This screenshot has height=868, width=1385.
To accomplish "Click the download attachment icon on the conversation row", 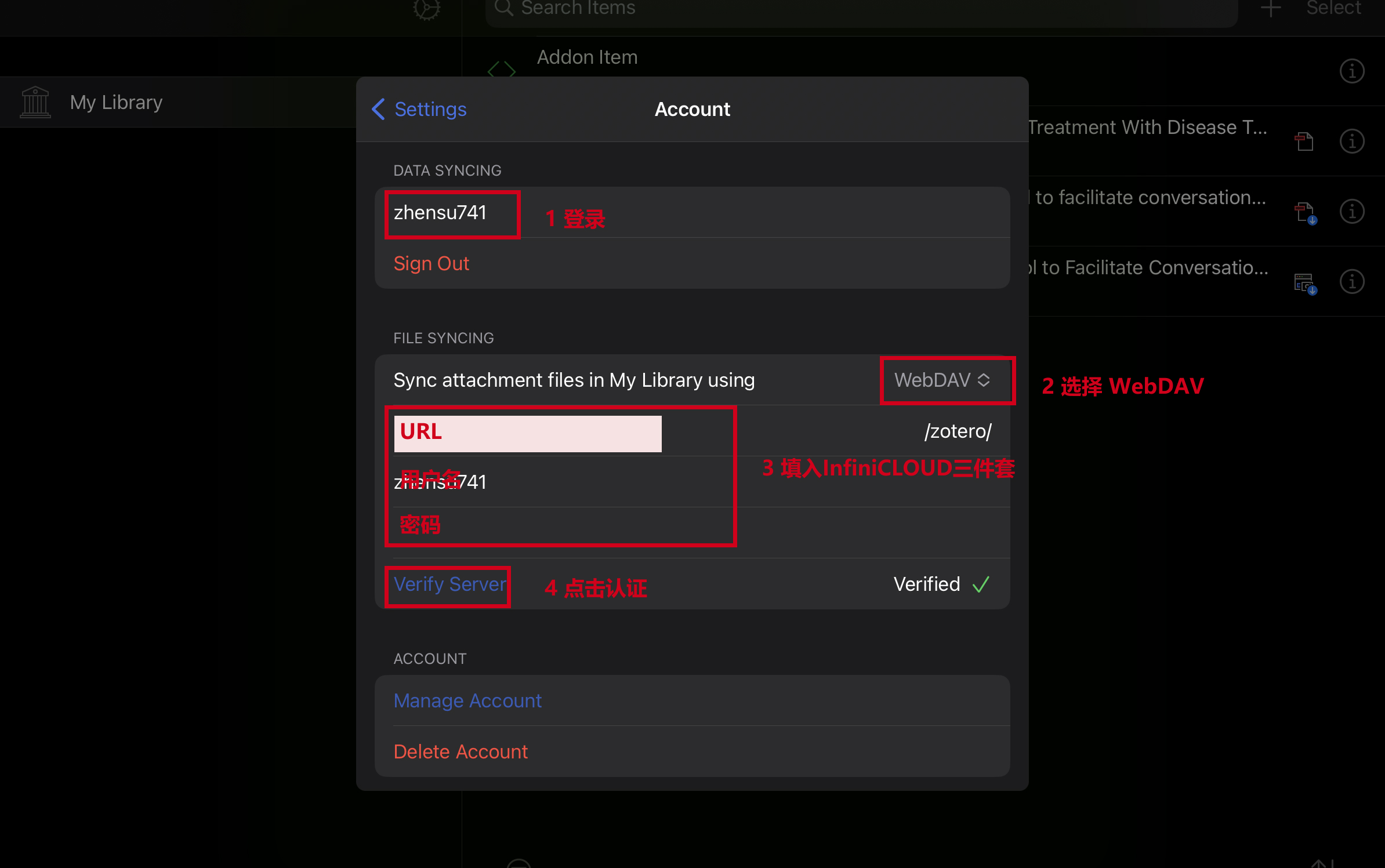I will [x=1305, y=212].
